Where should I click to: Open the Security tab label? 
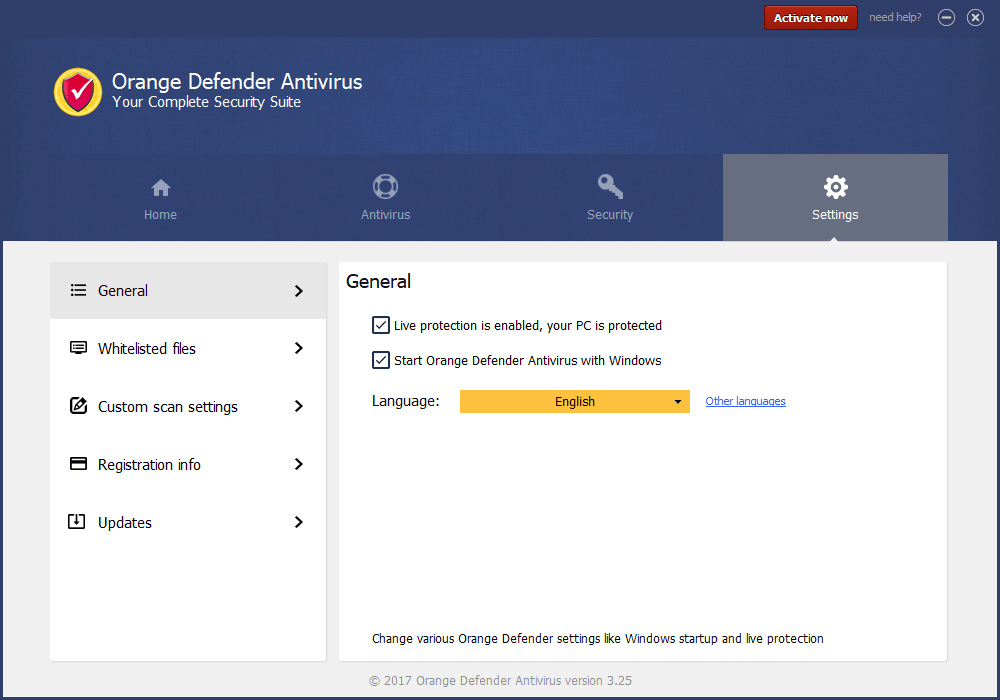pyautogui.click(x=610, y=215)
